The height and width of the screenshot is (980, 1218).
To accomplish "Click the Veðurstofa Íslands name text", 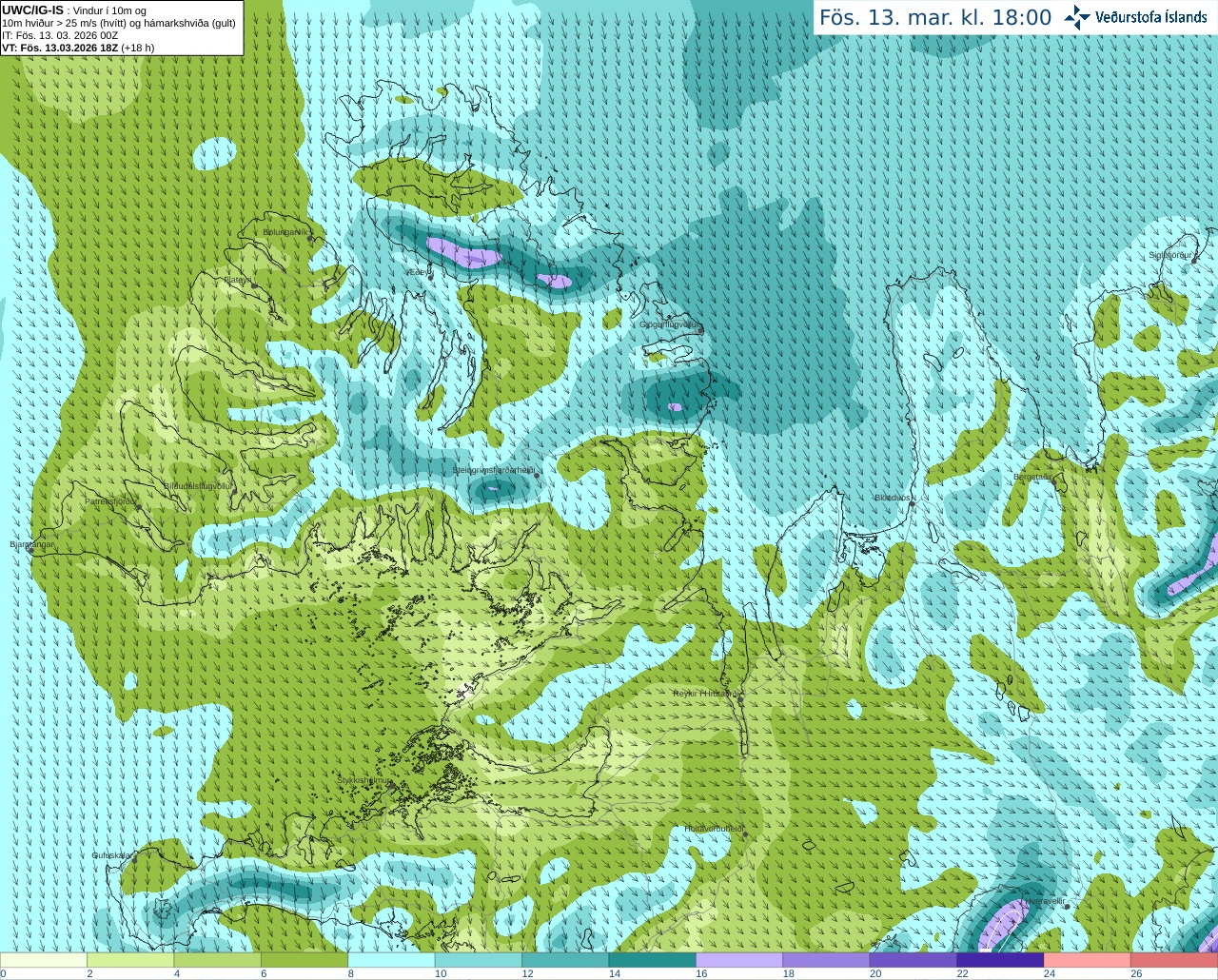I will 1151,17.
